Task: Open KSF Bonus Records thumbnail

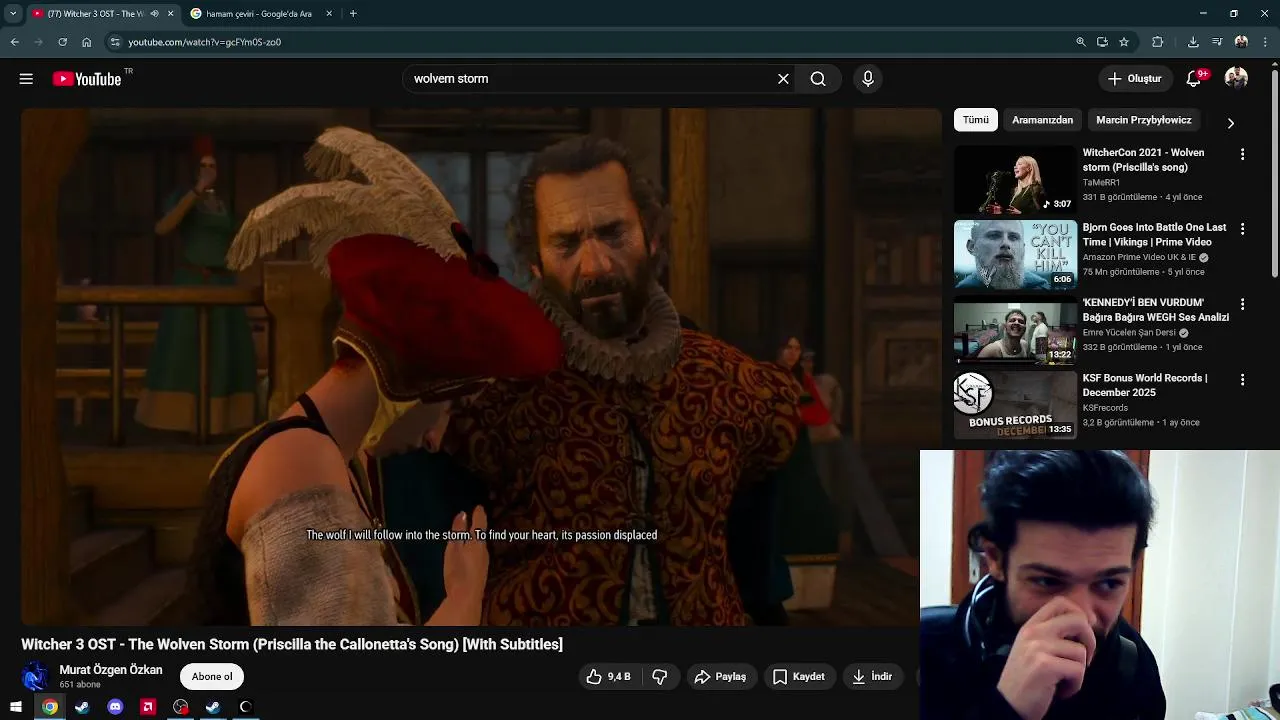Action: (1015, 405)
